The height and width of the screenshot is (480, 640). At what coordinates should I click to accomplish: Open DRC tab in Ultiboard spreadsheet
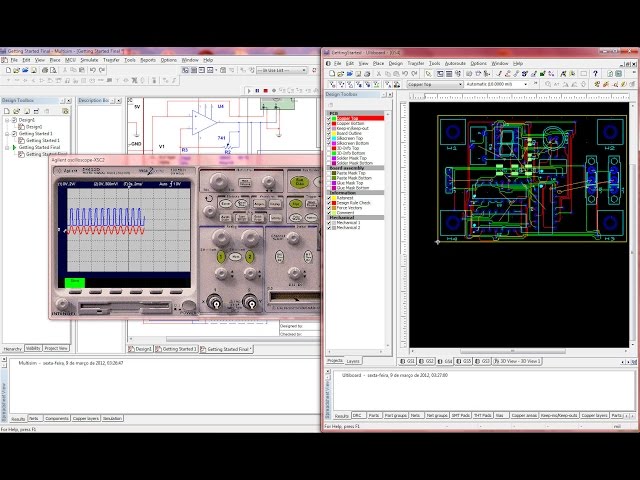tap(357, 416)
